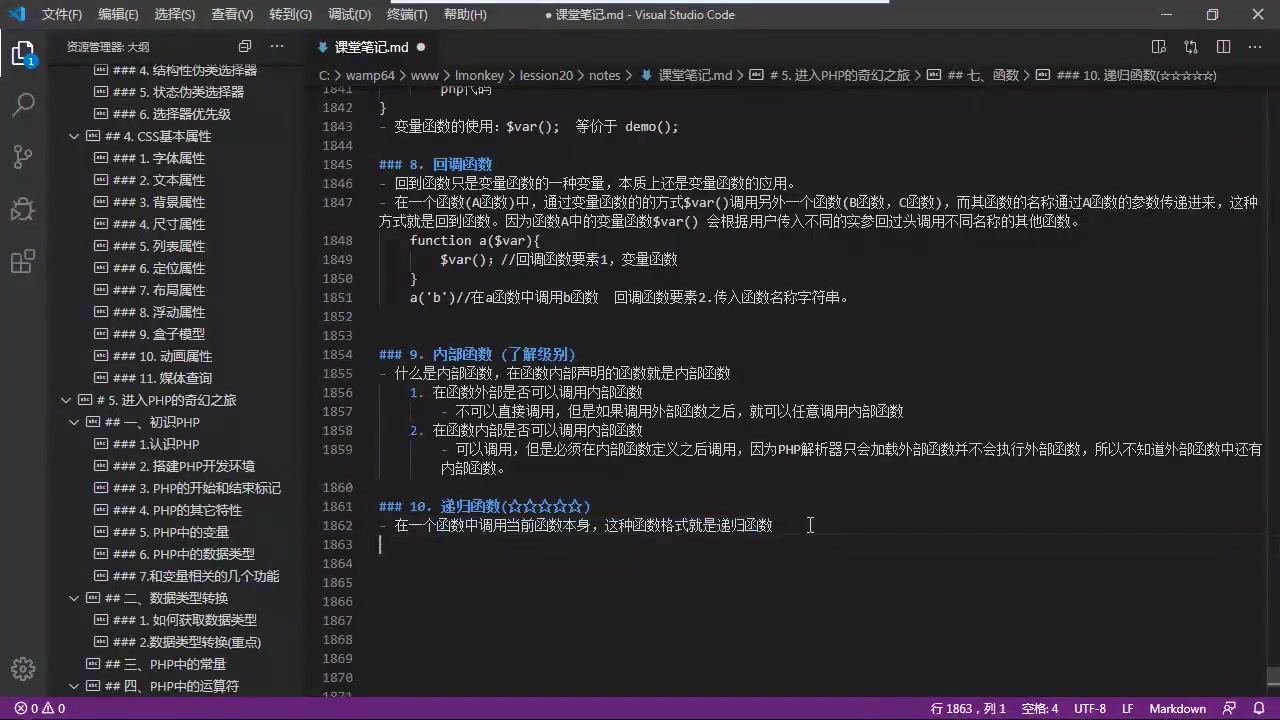The height and width of the screenshot is (720, 1280).
Task: Collapse all outline items icon
Action: pos(245,46)
